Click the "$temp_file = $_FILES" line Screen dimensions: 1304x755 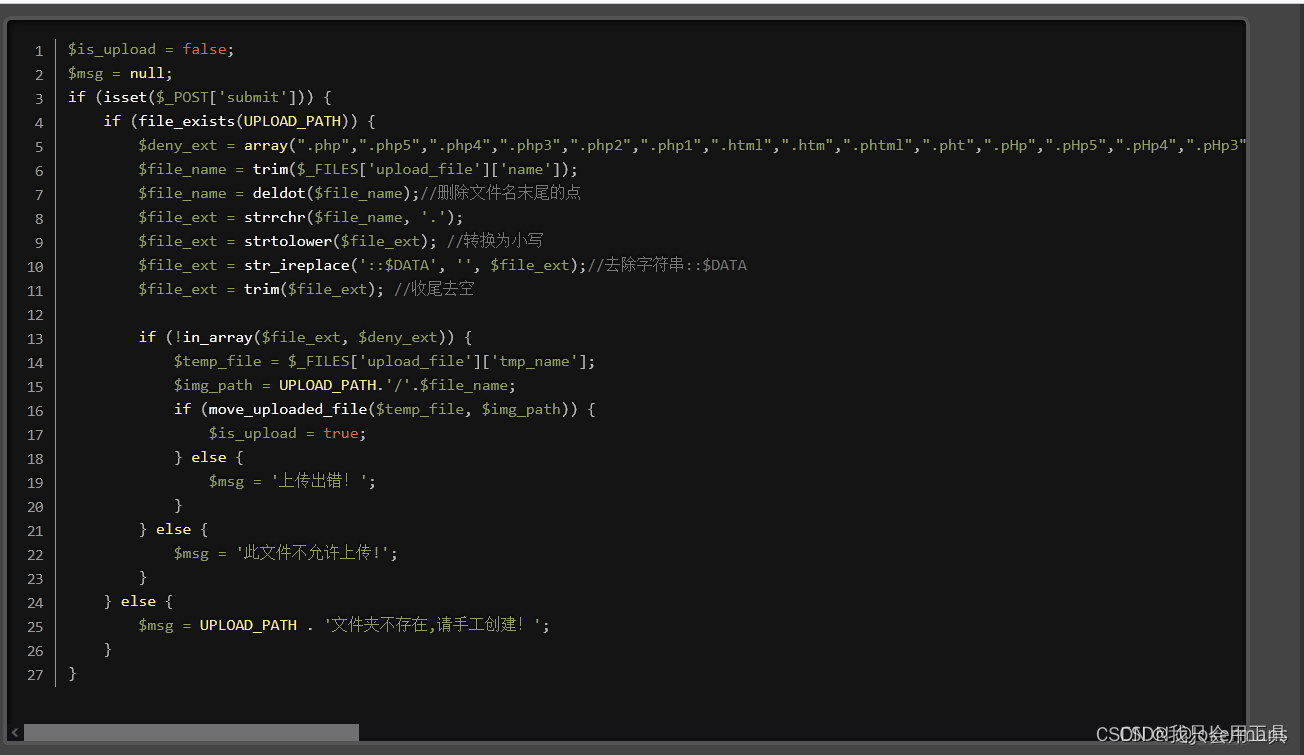[x=384, y=361]
